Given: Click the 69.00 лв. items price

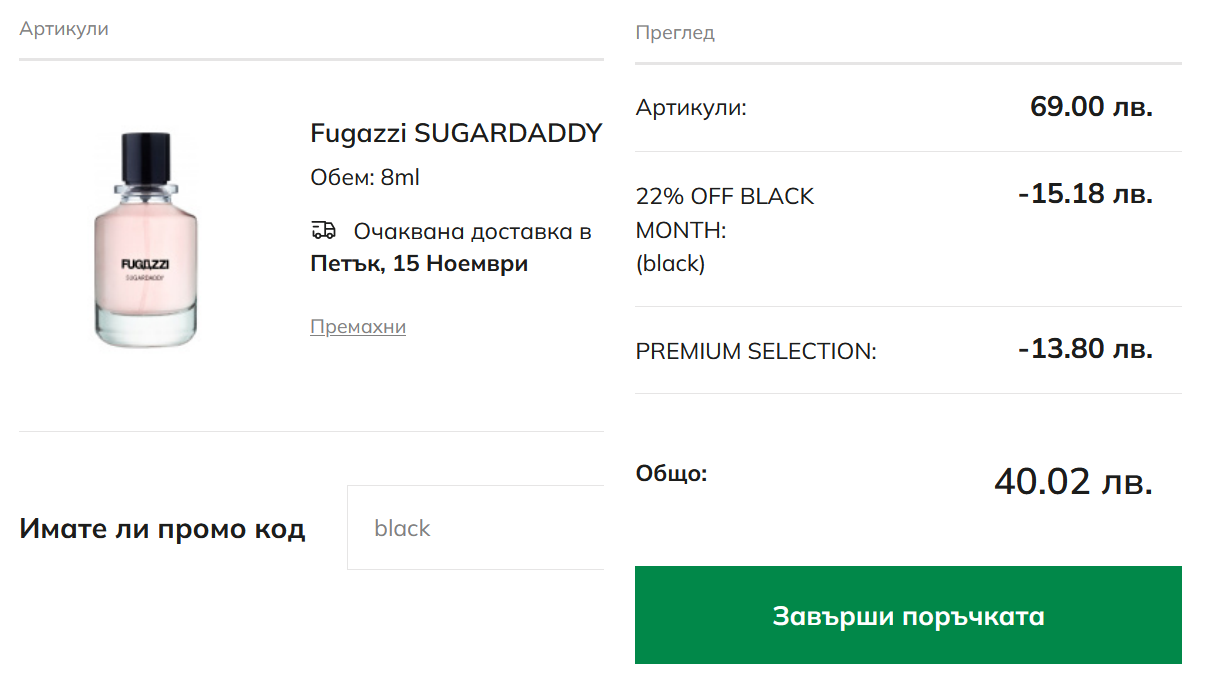Looking at the screenshot, I should coord(1091,107).
